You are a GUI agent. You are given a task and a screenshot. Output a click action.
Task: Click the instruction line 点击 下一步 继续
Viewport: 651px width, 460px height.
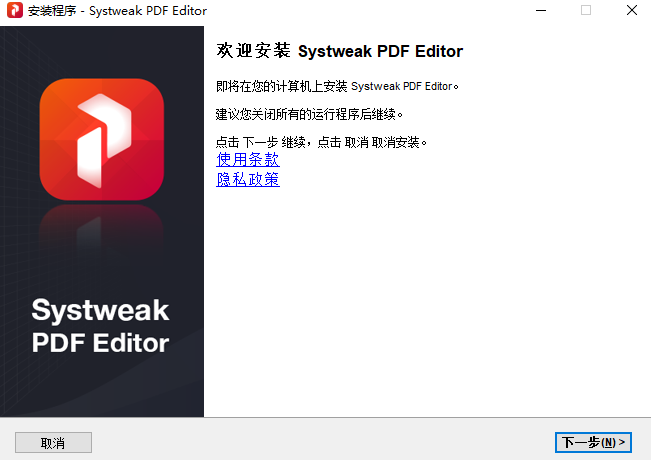tap(322, 142)
